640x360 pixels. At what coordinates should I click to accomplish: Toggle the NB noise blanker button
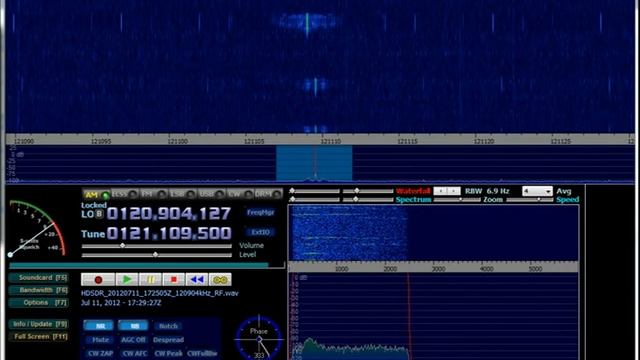tap(133, 326)
